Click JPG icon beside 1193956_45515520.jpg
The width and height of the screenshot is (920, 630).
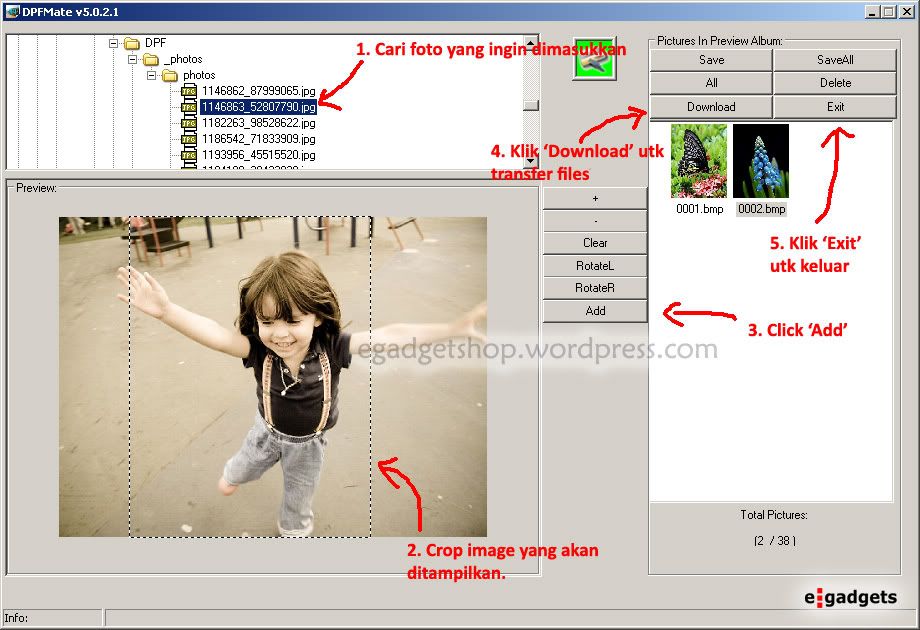[189, 155]
